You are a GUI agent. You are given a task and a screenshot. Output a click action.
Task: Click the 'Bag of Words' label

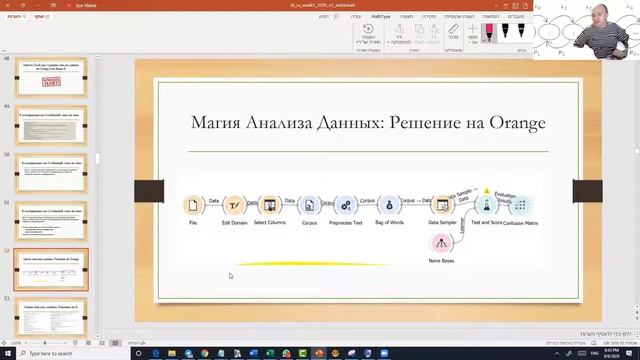389,222
